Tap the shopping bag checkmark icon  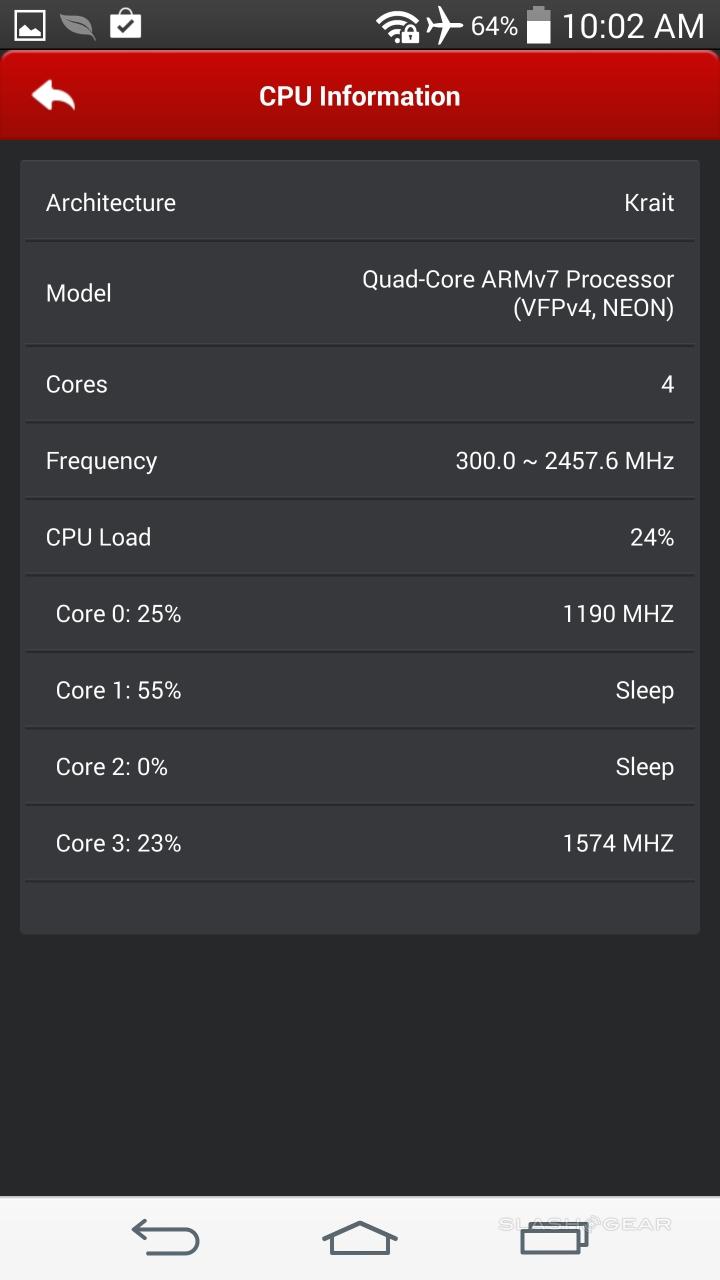point(125,24)
